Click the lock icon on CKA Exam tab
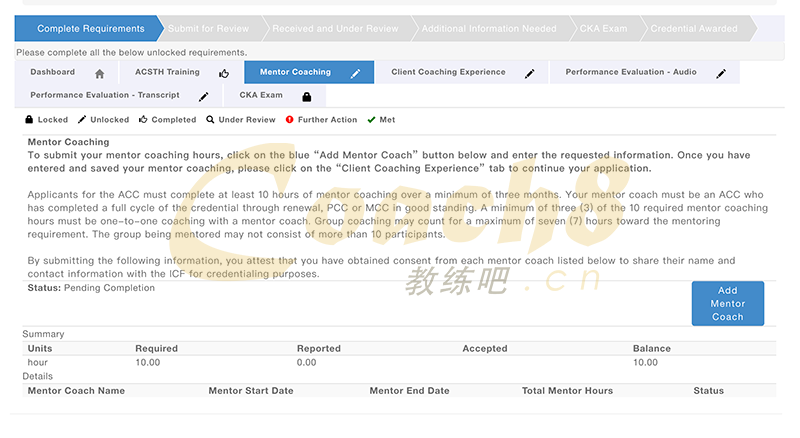This screenshot has width=800, height=438. [x=307, y=97]
